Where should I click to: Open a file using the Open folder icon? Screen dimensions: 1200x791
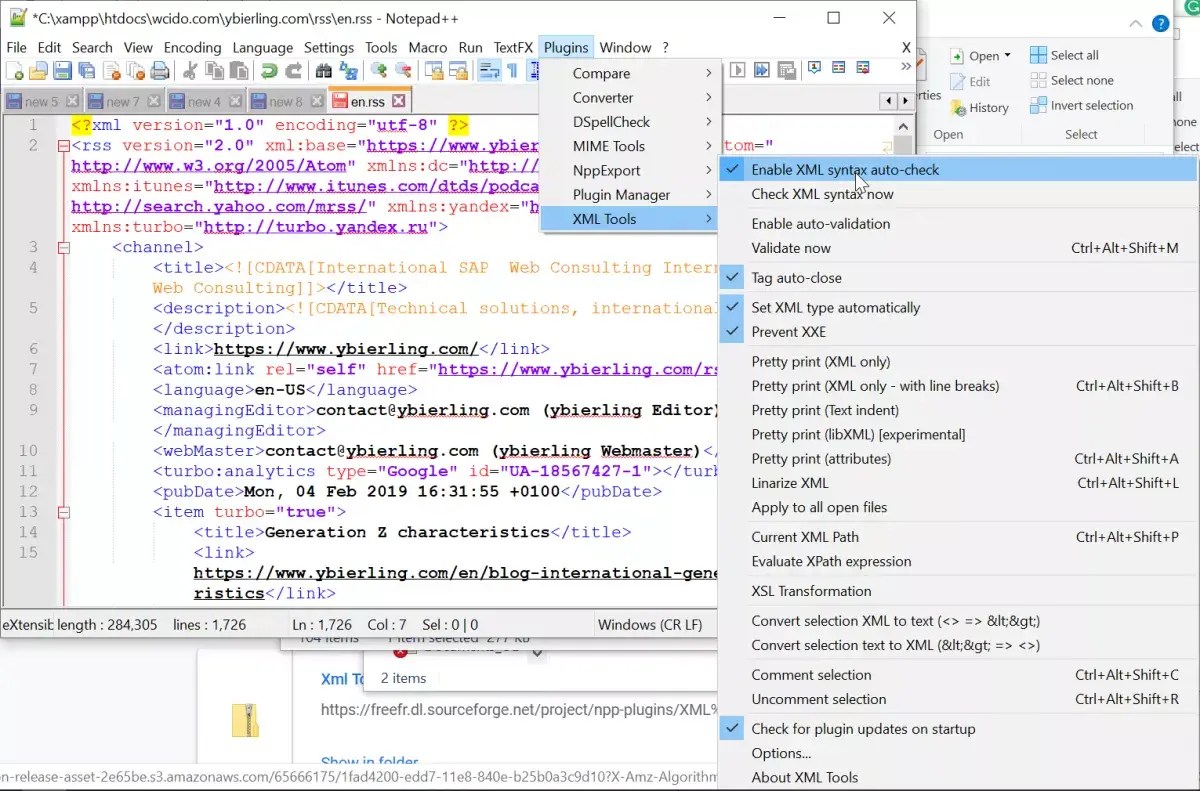(x=37, y=69)
